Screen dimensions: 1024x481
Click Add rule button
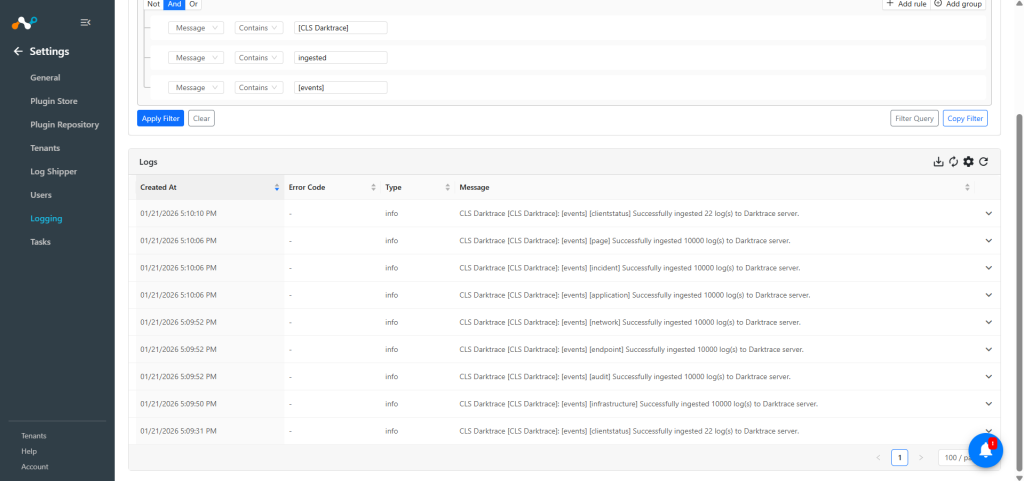tap(906, 4)
